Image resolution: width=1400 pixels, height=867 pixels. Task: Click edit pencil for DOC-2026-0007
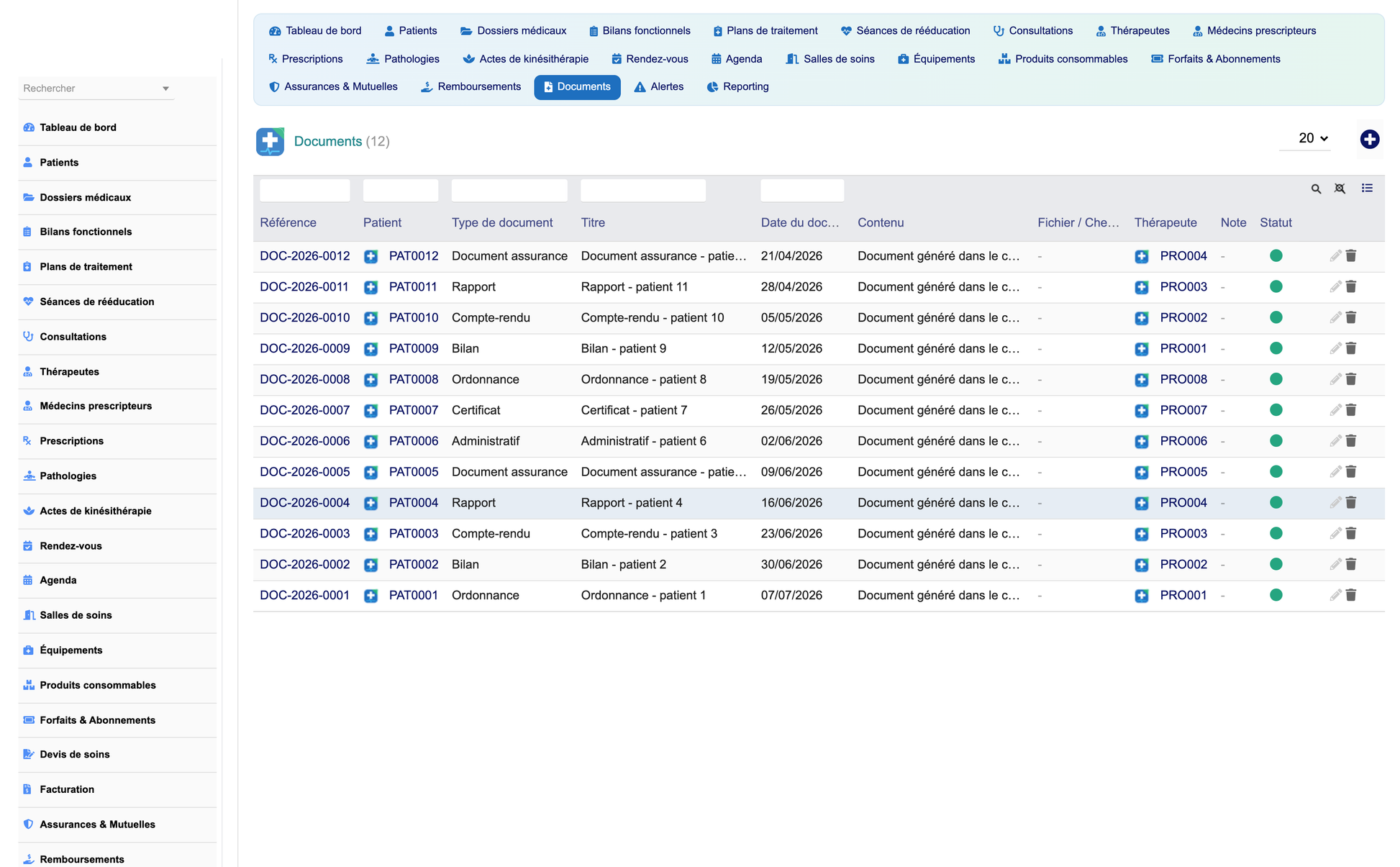(1335, 410)
